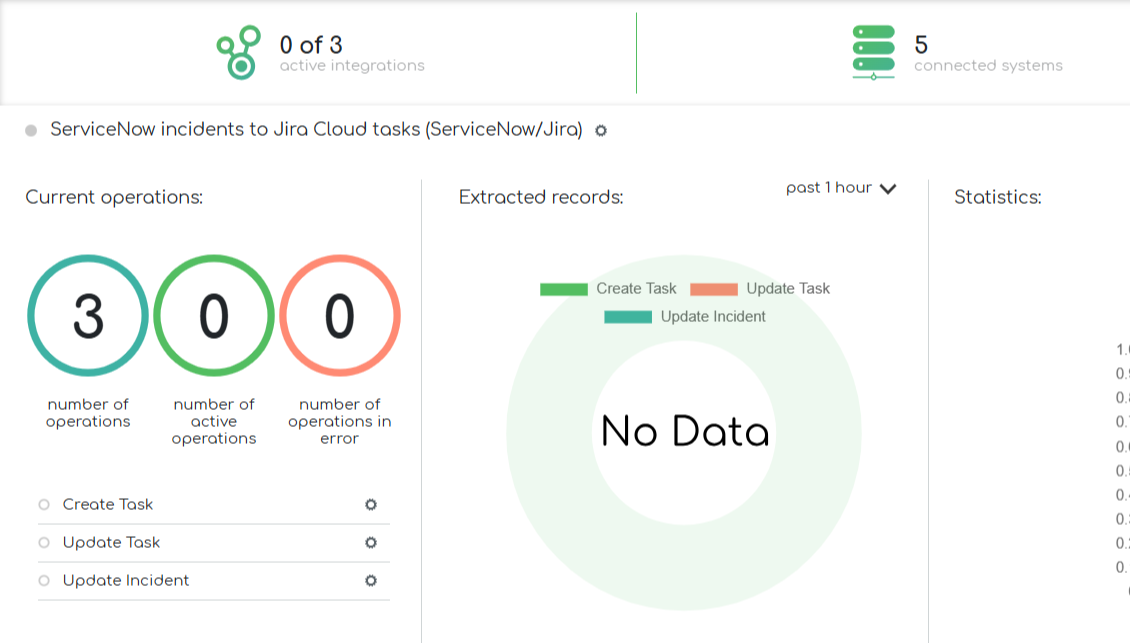Toggle the Create Task status circle
The image size is (1130, 643).
44,505
